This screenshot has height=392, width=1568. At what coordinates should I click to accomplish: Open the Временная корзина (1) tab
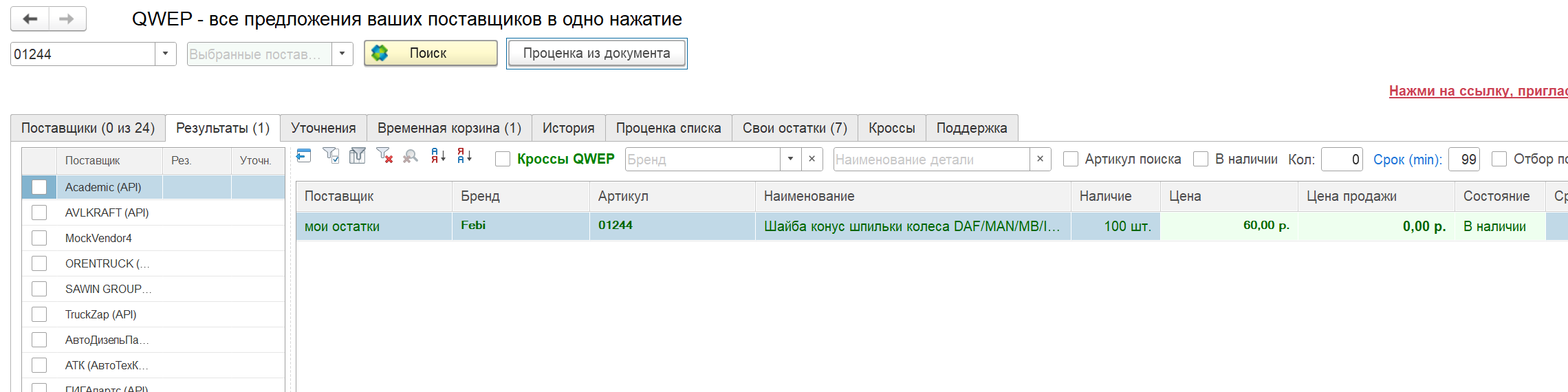(449, 128)
